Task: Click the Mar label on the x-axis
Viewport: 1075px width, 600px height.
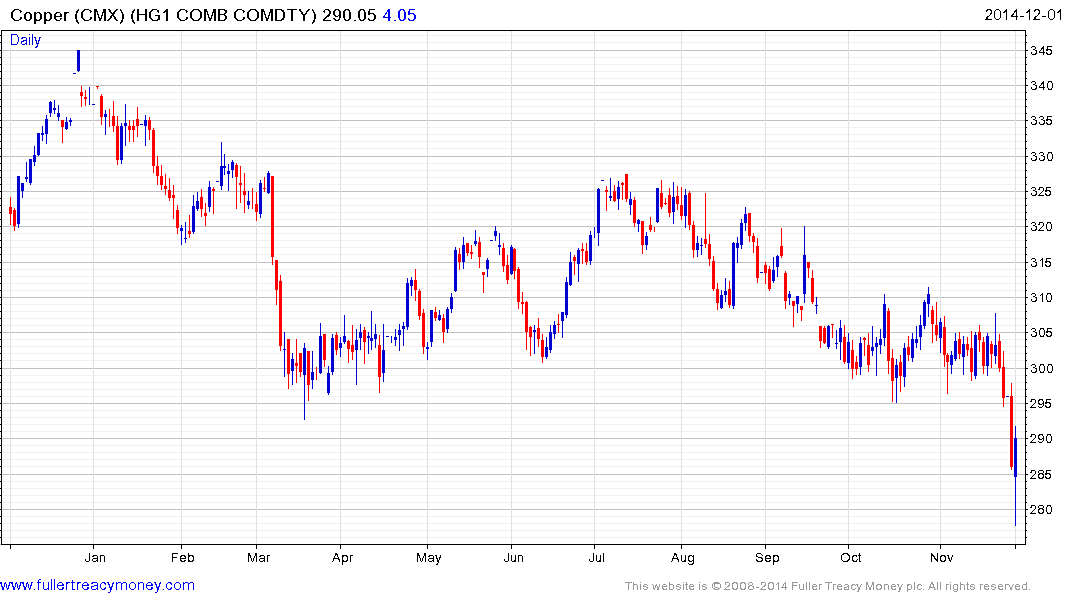Action: 258,557
